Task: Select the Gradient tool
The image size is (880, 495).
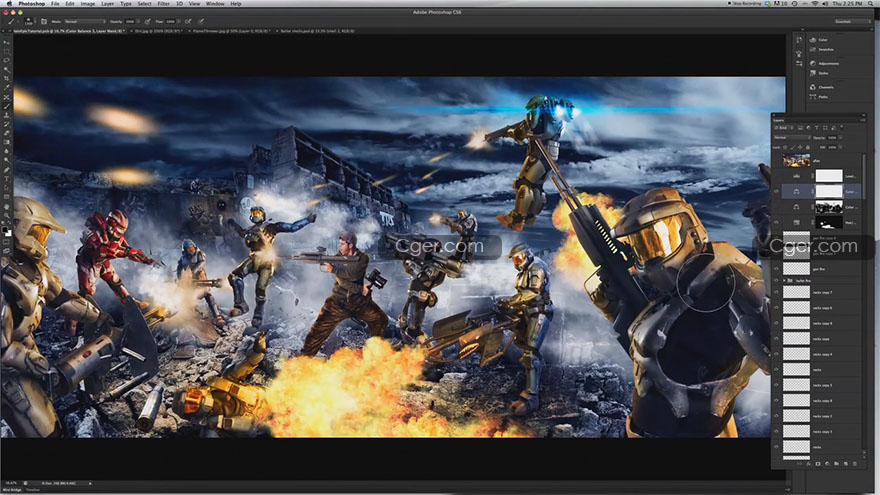Action: 6,142
